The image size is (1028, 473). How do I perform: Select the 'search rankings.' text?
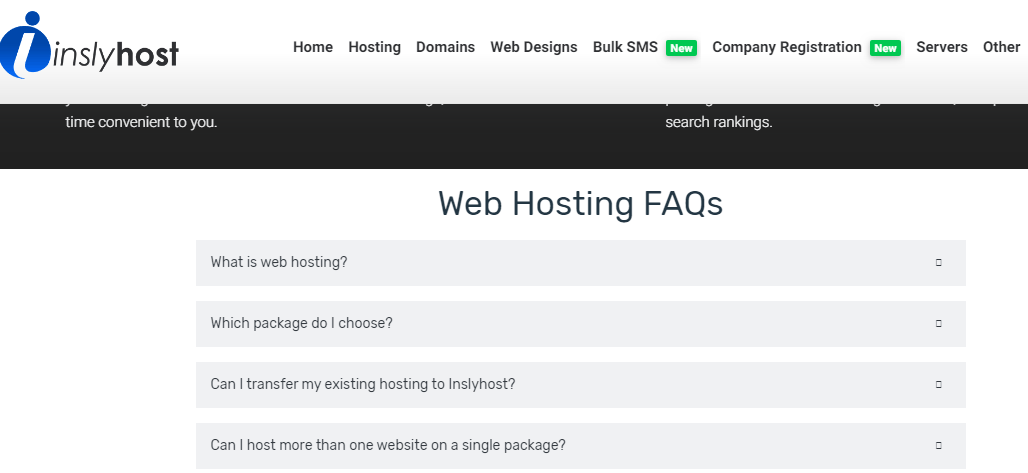coord(719,123)
